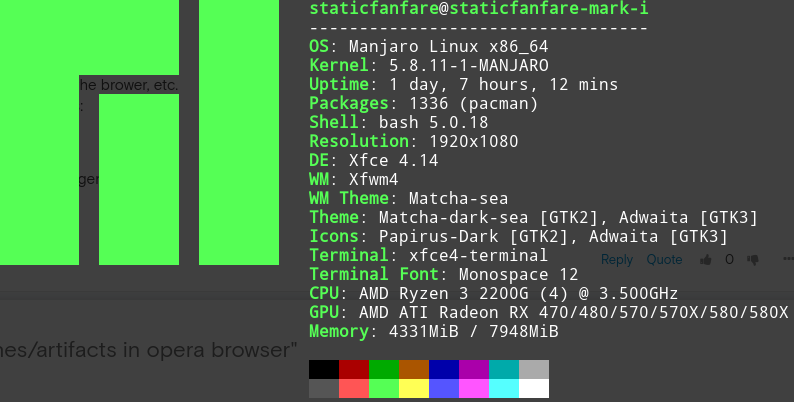Click the OS line 'Manjaro Linux x86_64'

coord(429,47)
